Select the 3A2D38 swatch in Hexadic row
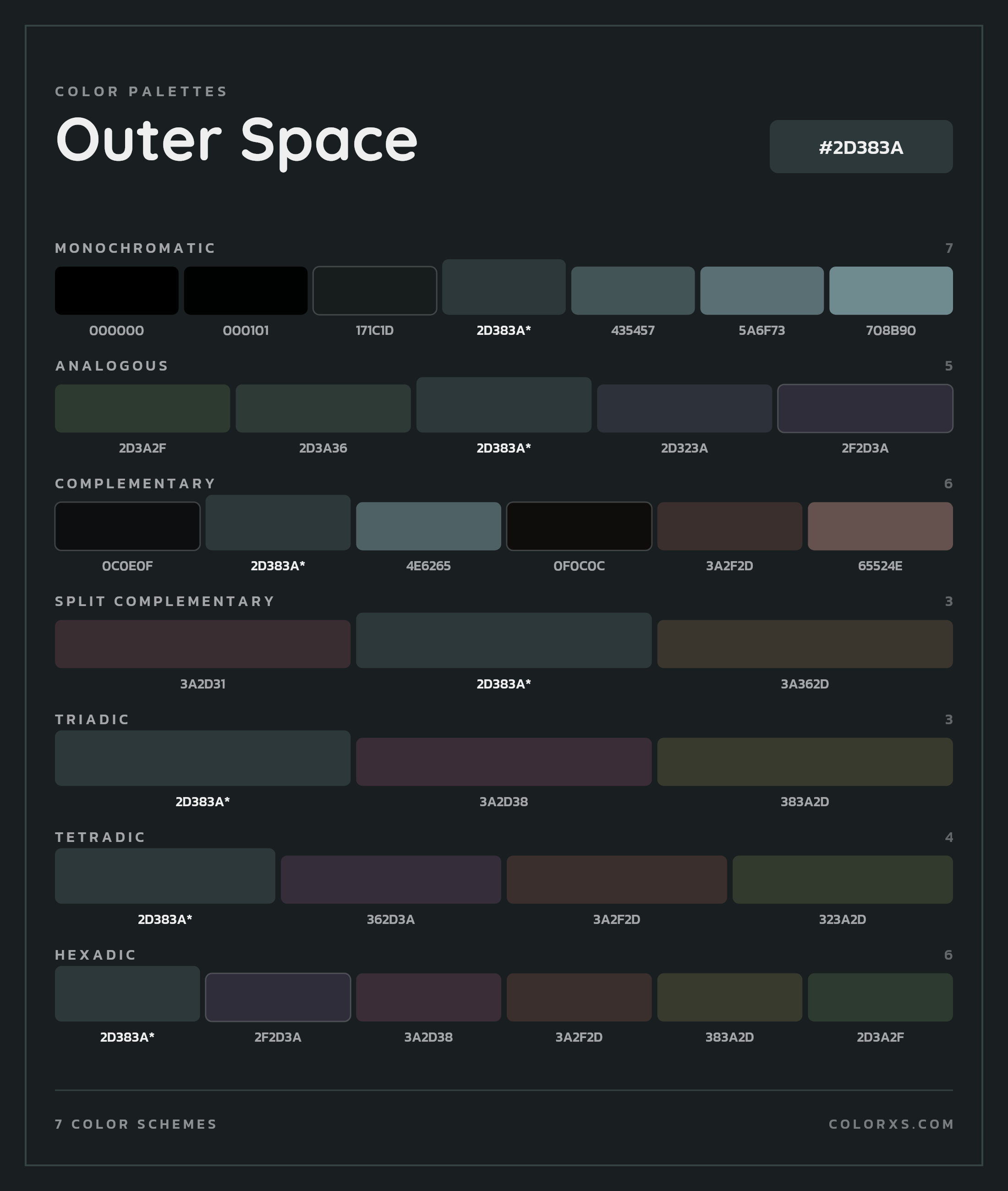The image size is (1008, 1191). coord(428,997)
